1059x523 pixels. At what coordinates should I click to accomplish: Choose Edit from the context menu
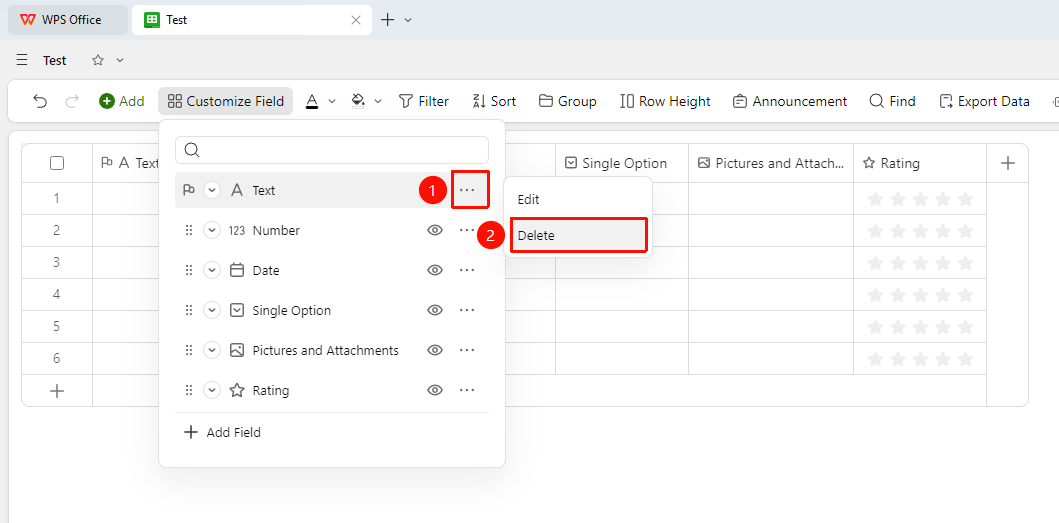578,200
